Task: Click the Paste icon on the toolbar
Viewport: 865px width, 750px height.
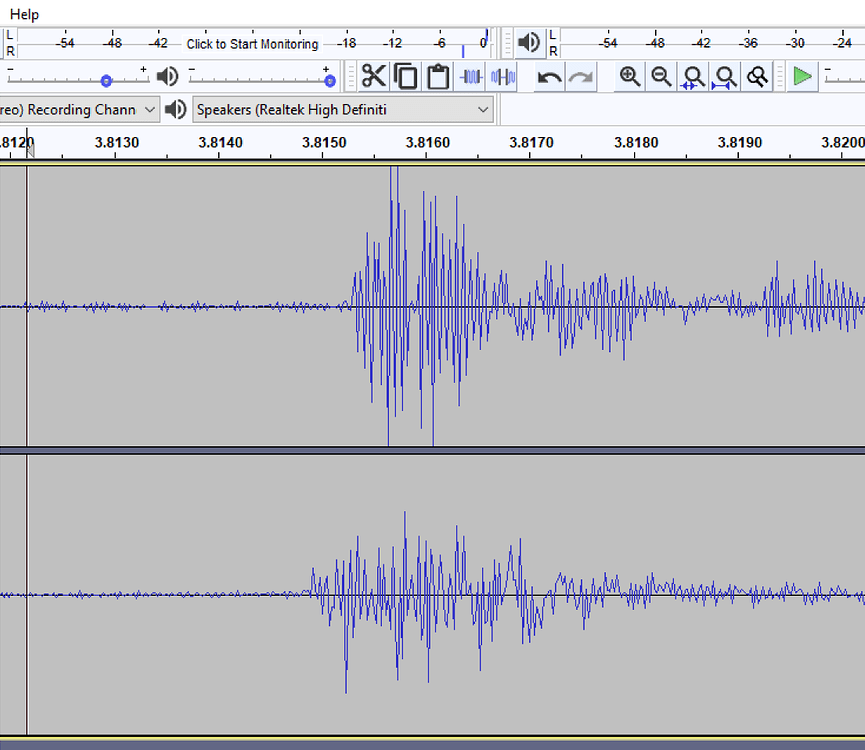Action: 438,77
